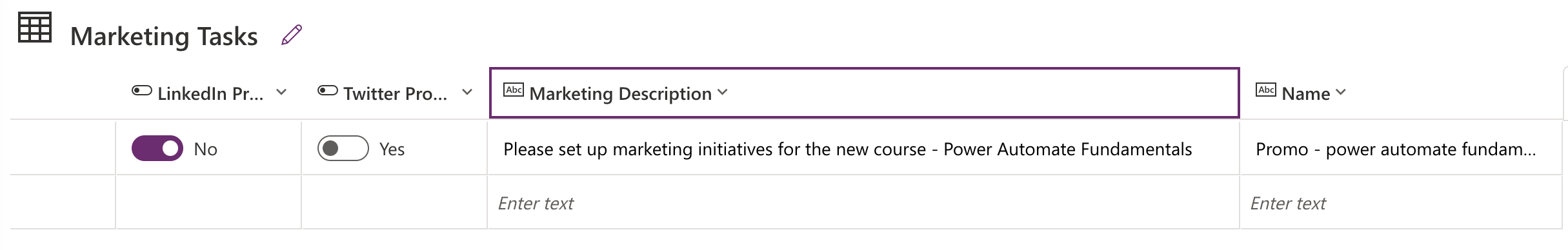Open the Name column dropdown chevron
1568x250 pixels.
1341,92
